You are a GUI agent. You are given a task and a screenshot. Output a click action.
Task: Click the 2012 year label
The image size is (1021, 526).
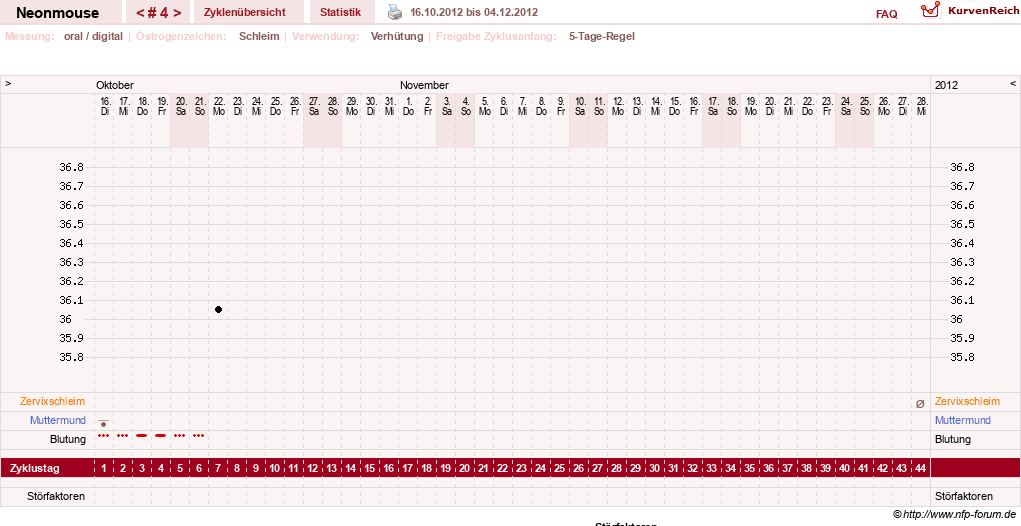pos(946,85)
